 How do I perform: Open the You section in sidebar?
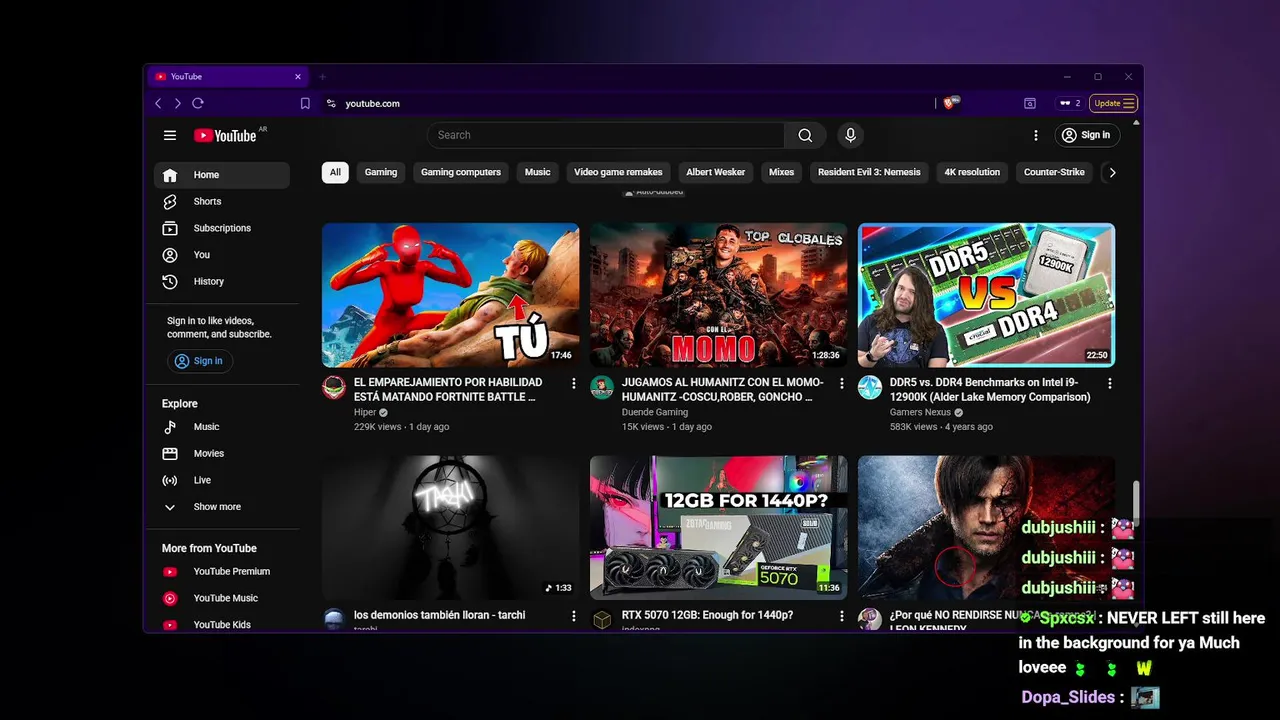point(222,255)
